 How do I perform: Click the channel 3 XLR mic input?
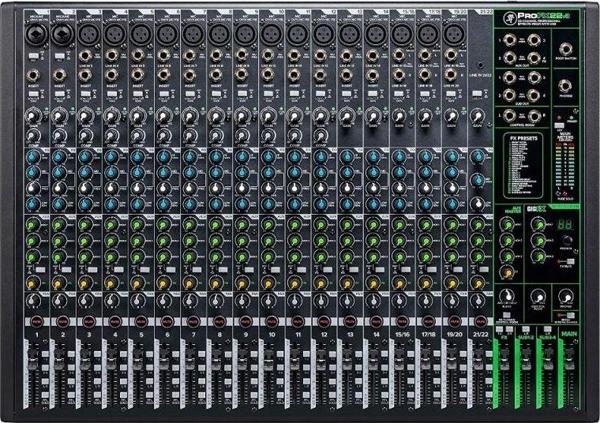point(88,34)
